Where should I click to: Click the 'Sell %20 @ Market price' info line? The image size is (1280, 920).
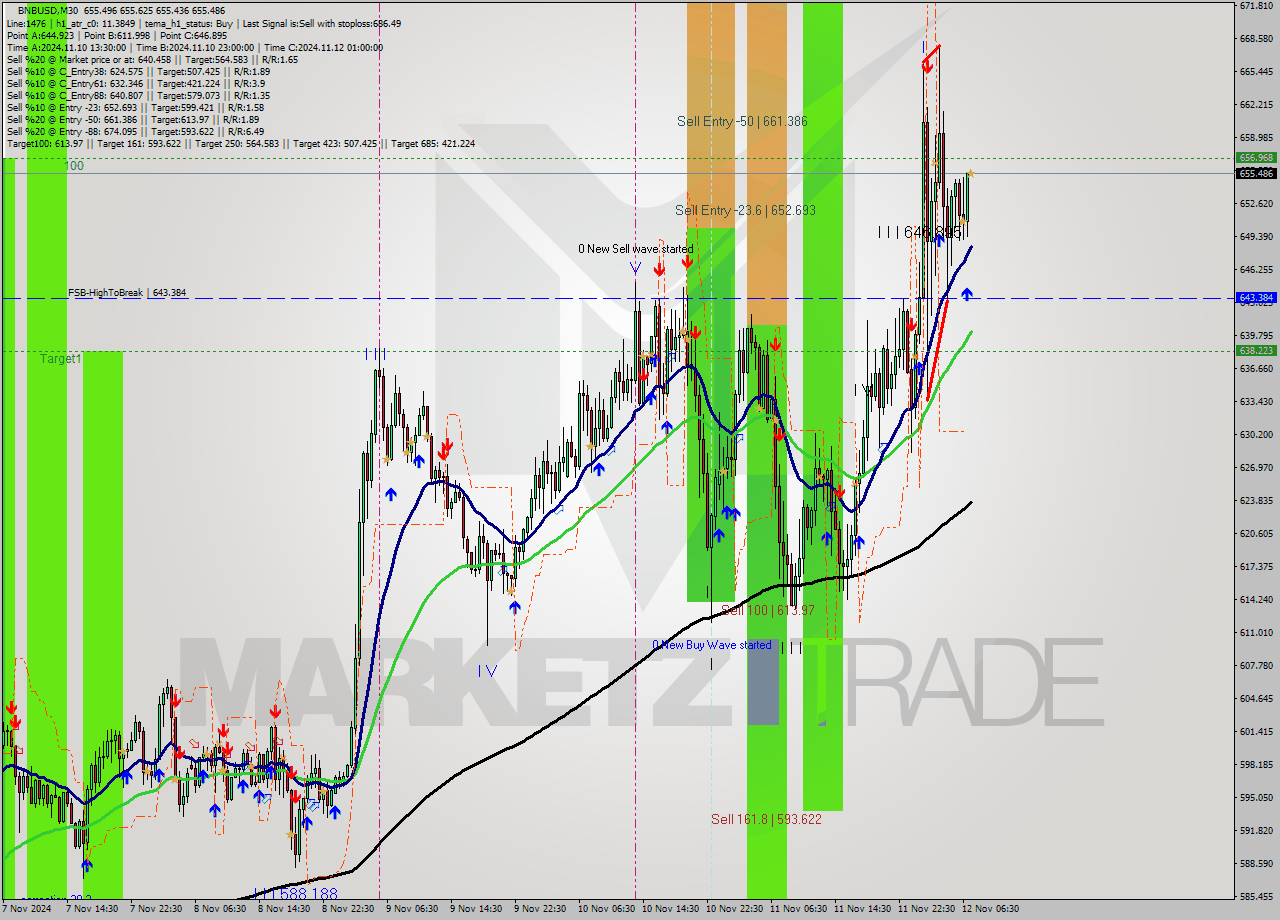point(152,59)
